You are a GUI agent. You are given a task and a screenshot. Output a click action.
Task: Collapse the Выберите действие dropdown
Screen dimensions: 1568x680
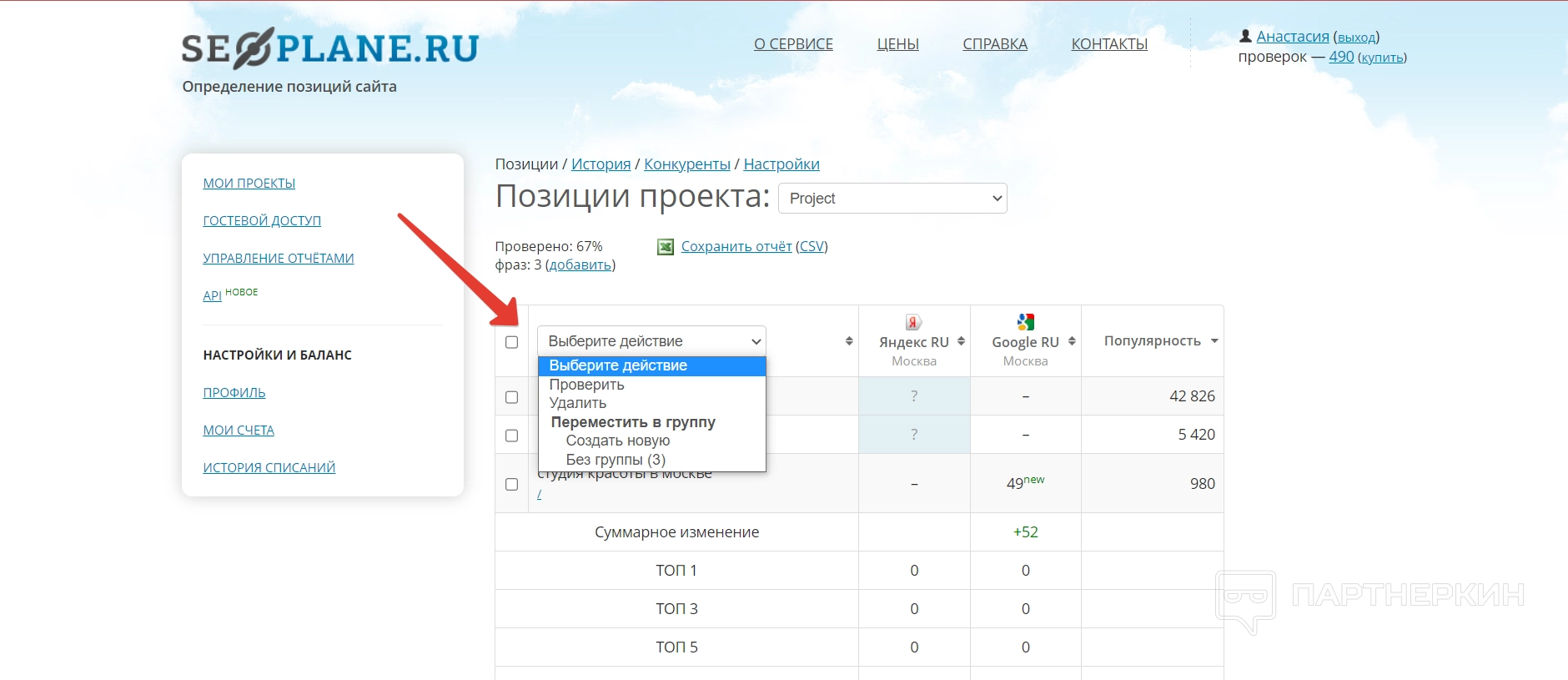(x=651, y=341)
